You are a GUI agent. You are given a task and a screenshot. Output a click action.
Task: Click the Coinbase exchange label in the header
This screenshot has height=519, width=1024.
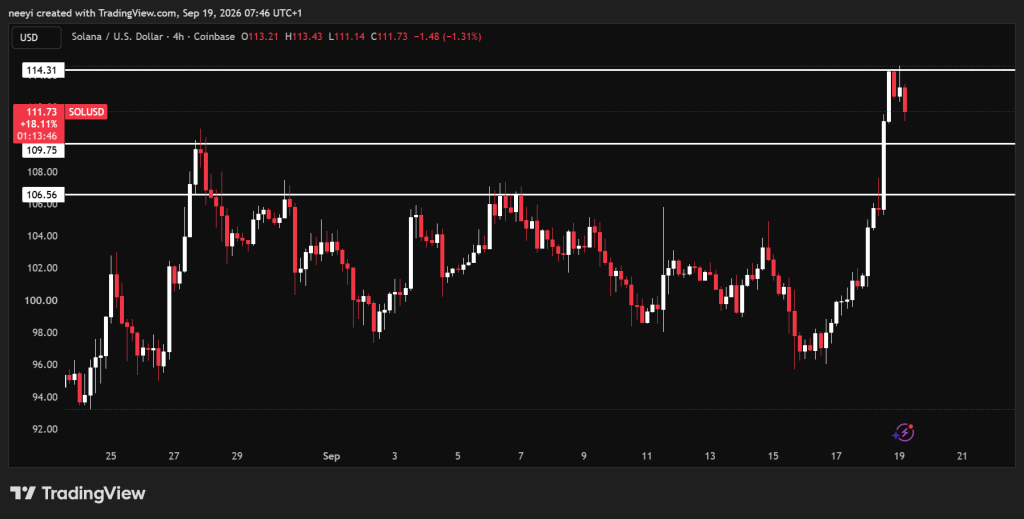click(214, 37)
